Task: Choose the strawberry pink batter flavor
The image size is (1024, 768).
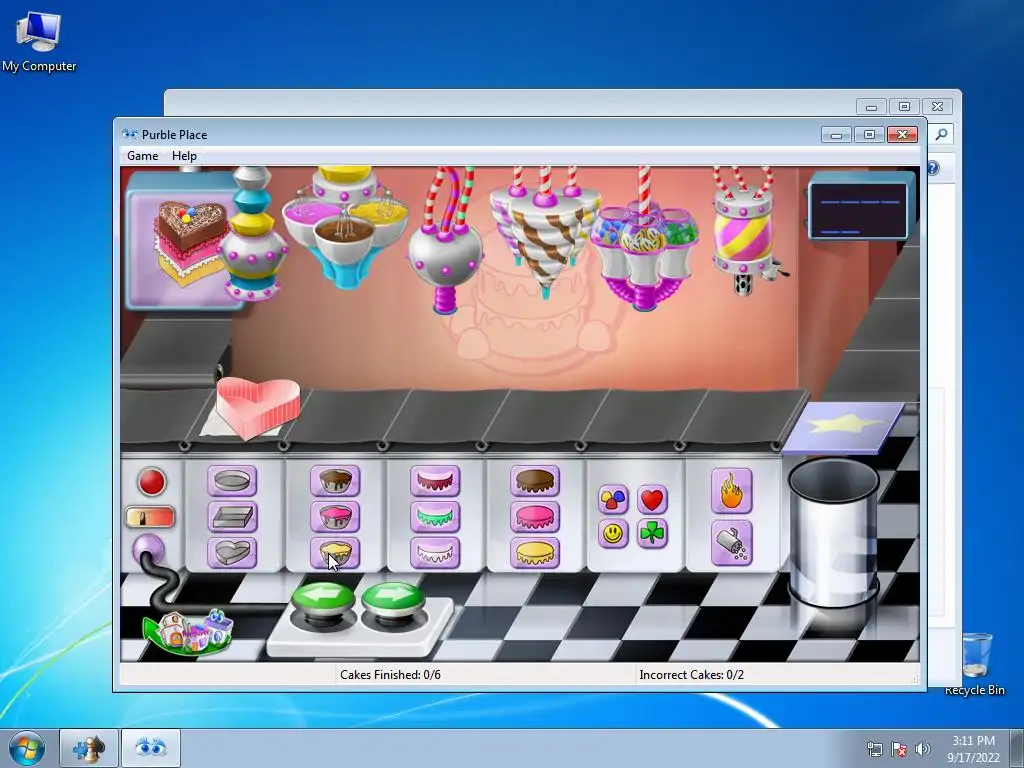Action: point(335,517)
